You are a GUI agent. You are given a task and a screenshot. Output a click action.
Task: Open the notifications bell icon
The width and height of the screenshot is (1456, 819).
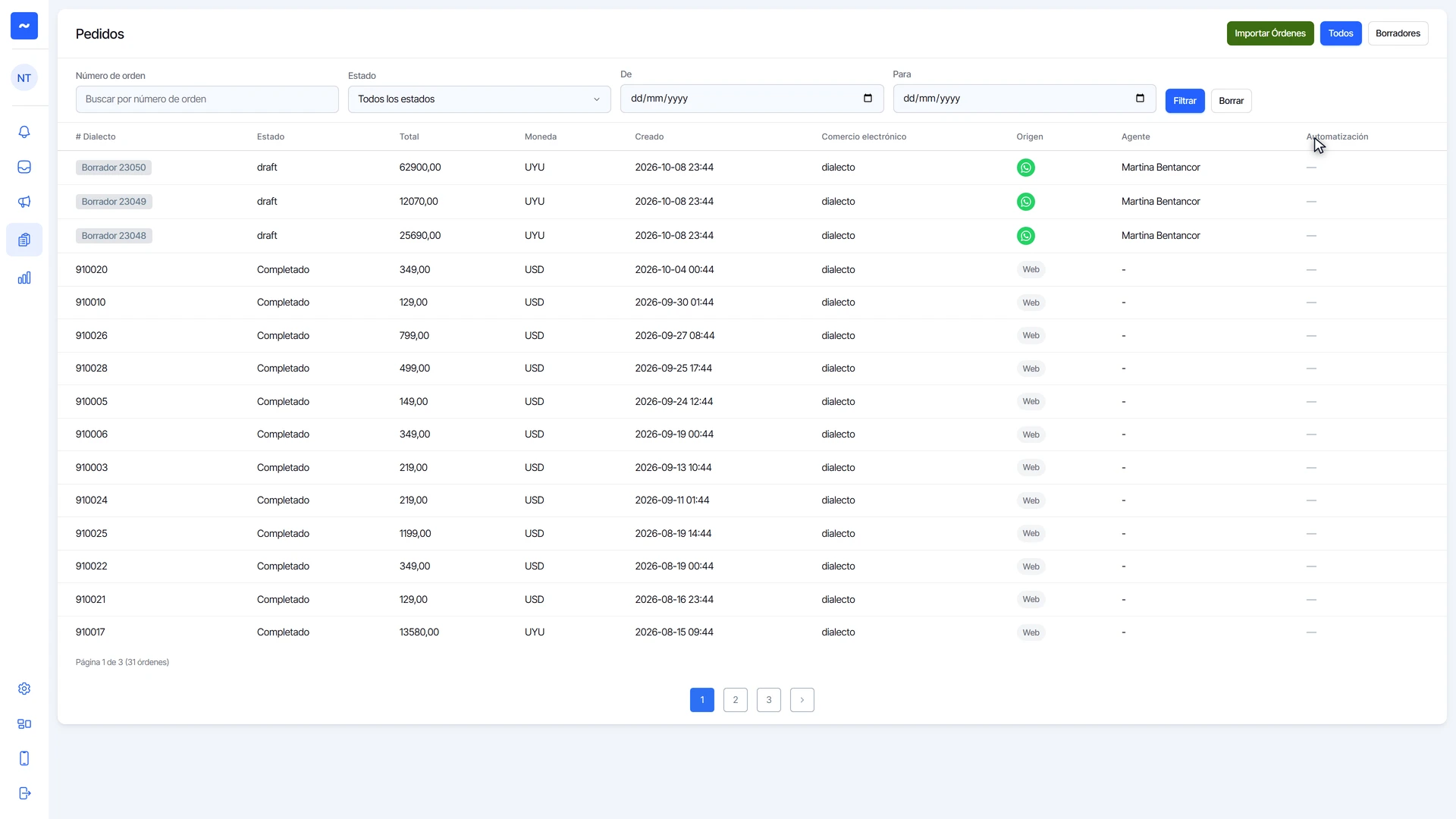24,132
